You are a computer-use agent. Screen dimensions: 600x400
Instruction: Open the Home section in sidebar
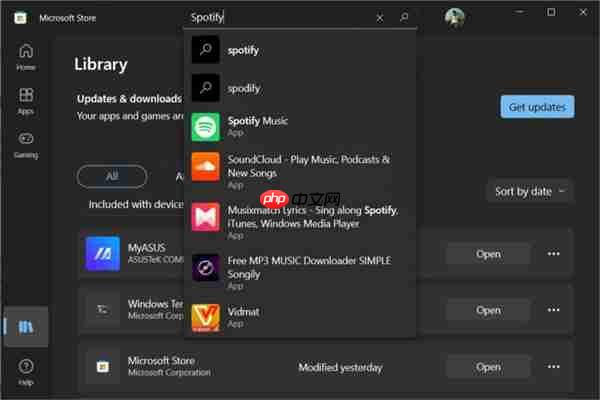[26, 57]
